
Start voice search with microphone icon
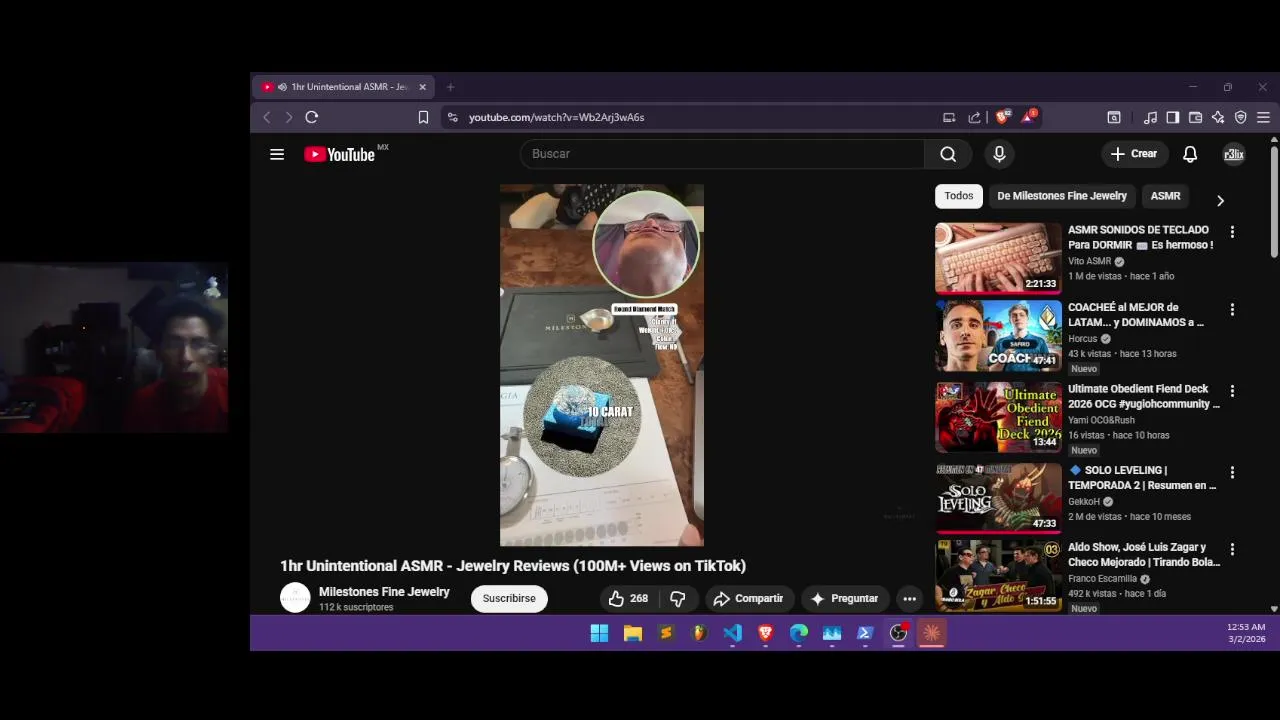click(998, 154)
